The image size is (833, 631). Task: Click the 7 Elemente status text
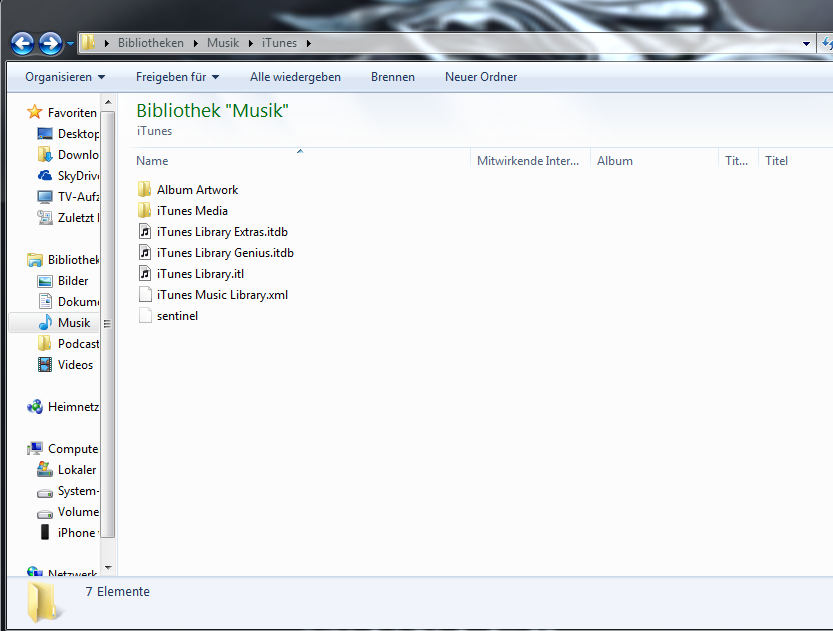pos(118,592)
